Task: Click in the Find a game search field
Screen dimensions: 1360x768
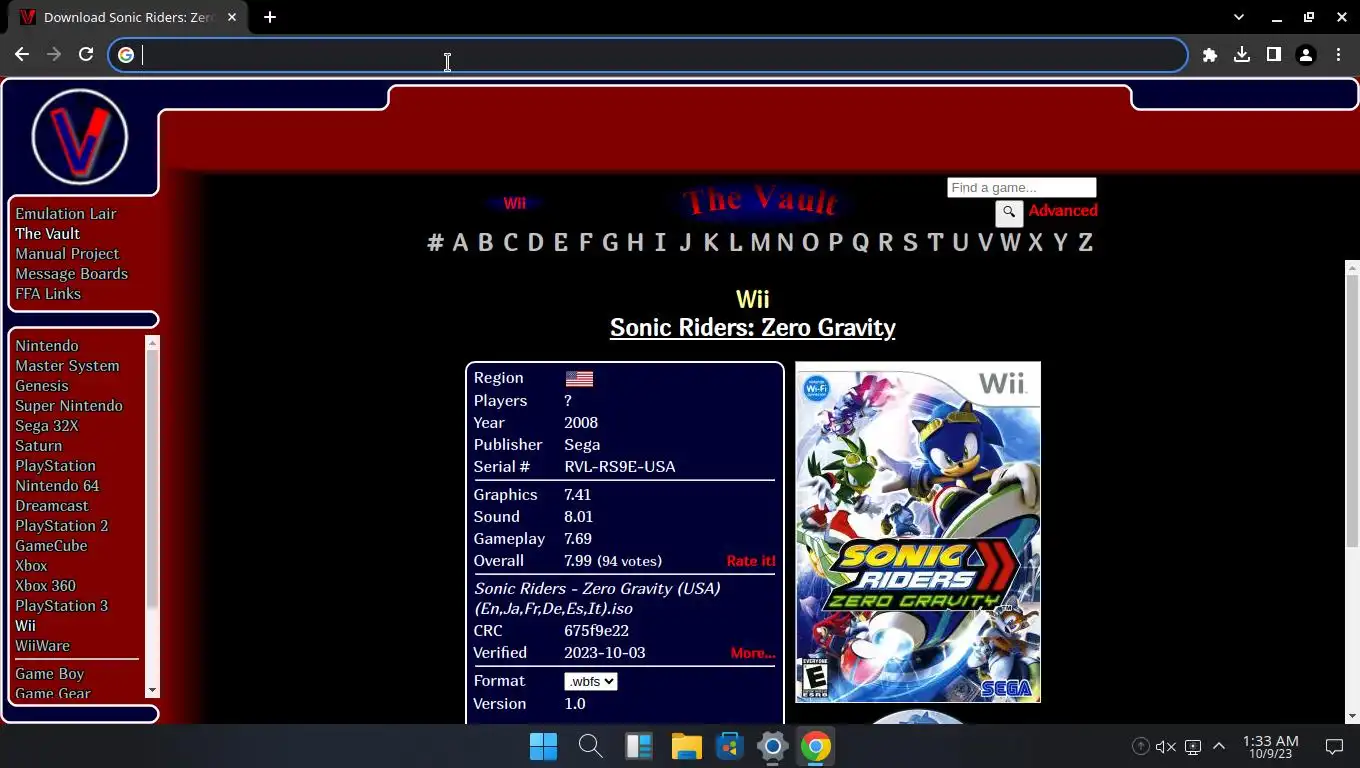Action: click(1021, 188)
